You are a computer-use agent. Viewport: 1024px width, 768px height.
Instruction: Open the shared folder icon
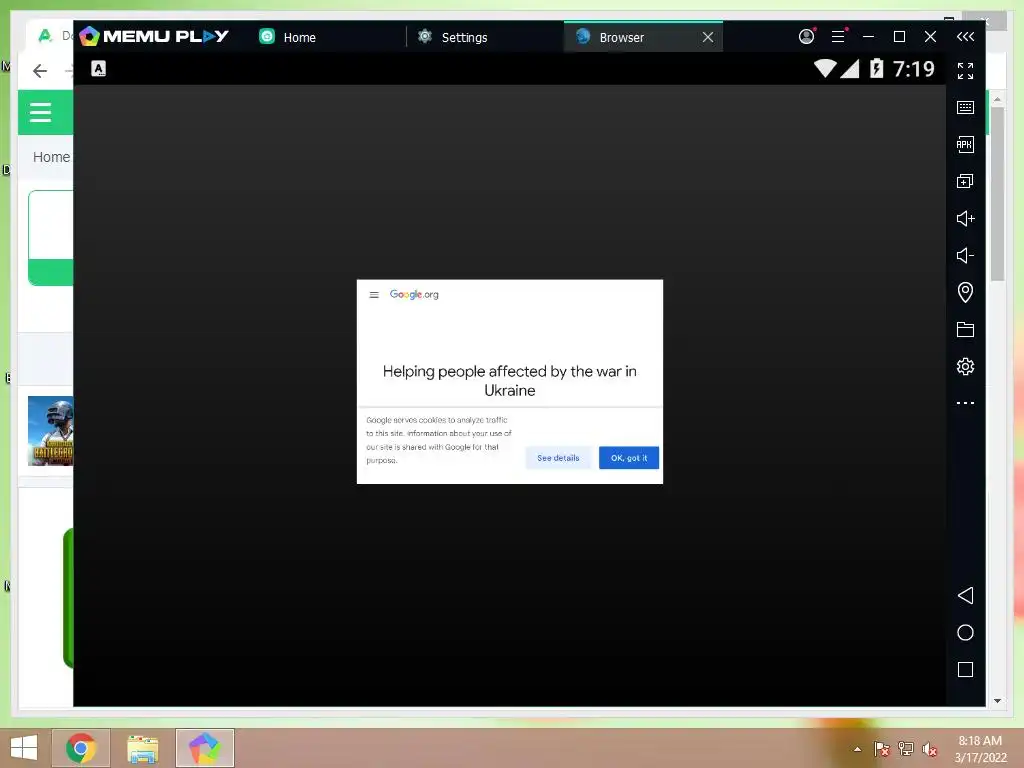[965, 329]
